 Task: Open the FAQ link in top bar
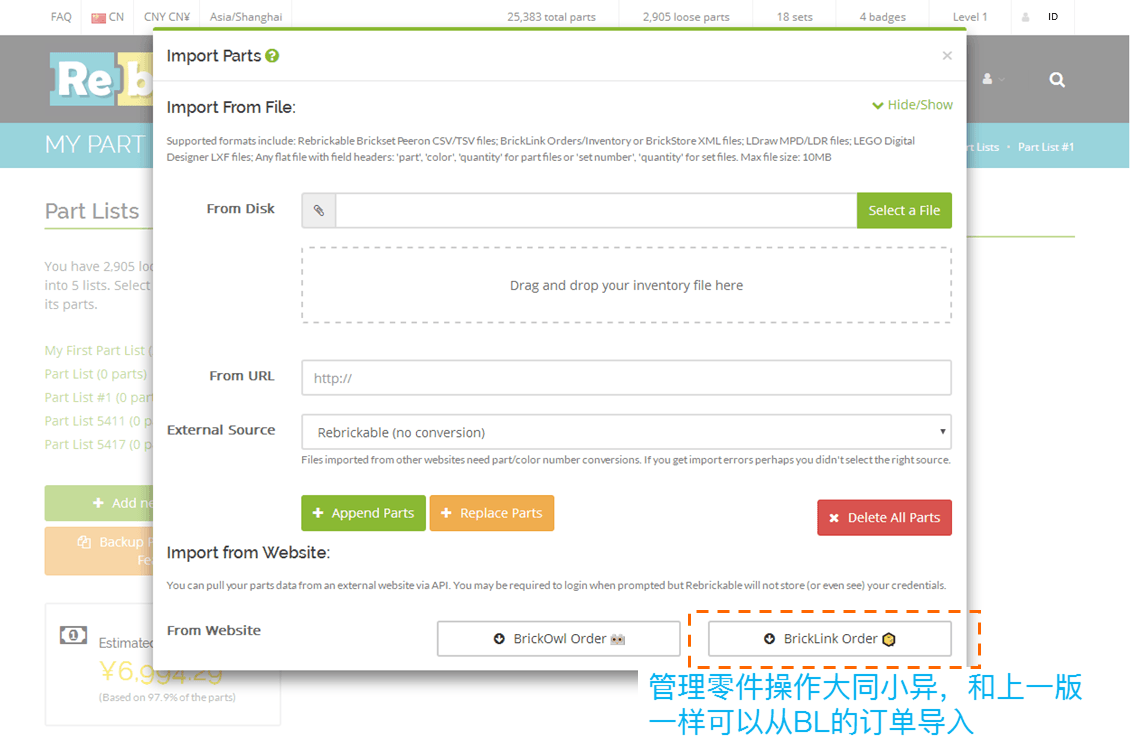pos(61,17)
